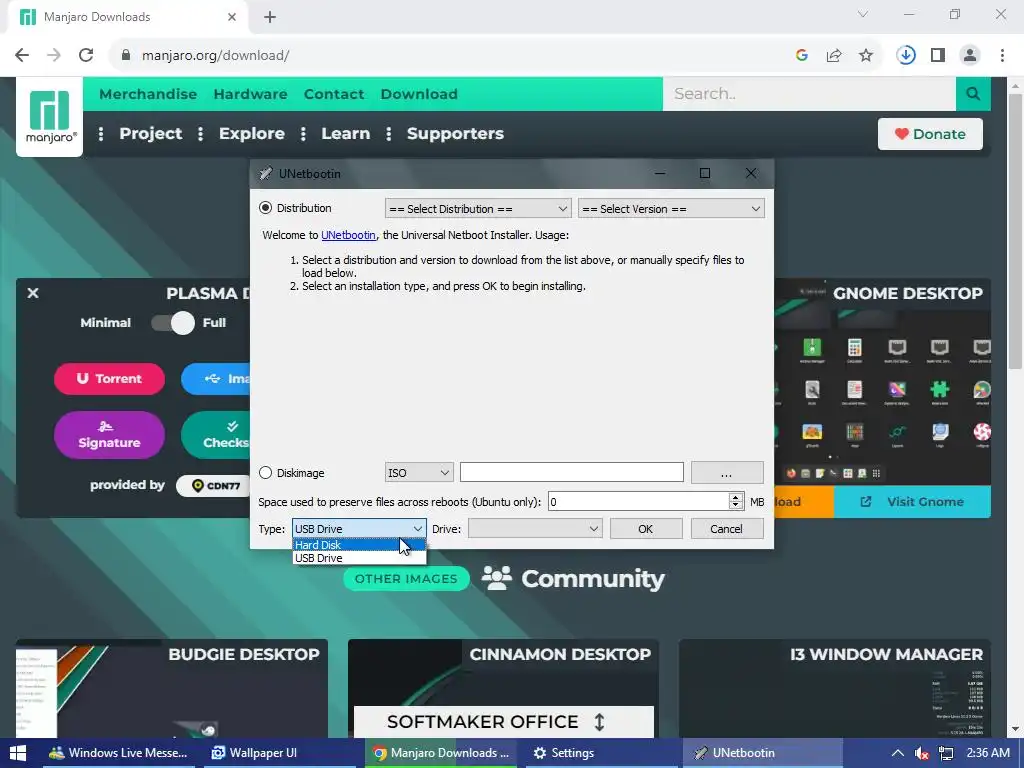Click the Chrome address bar URL
Viewport: 1024px width, 768px height.
pos(216,56)
